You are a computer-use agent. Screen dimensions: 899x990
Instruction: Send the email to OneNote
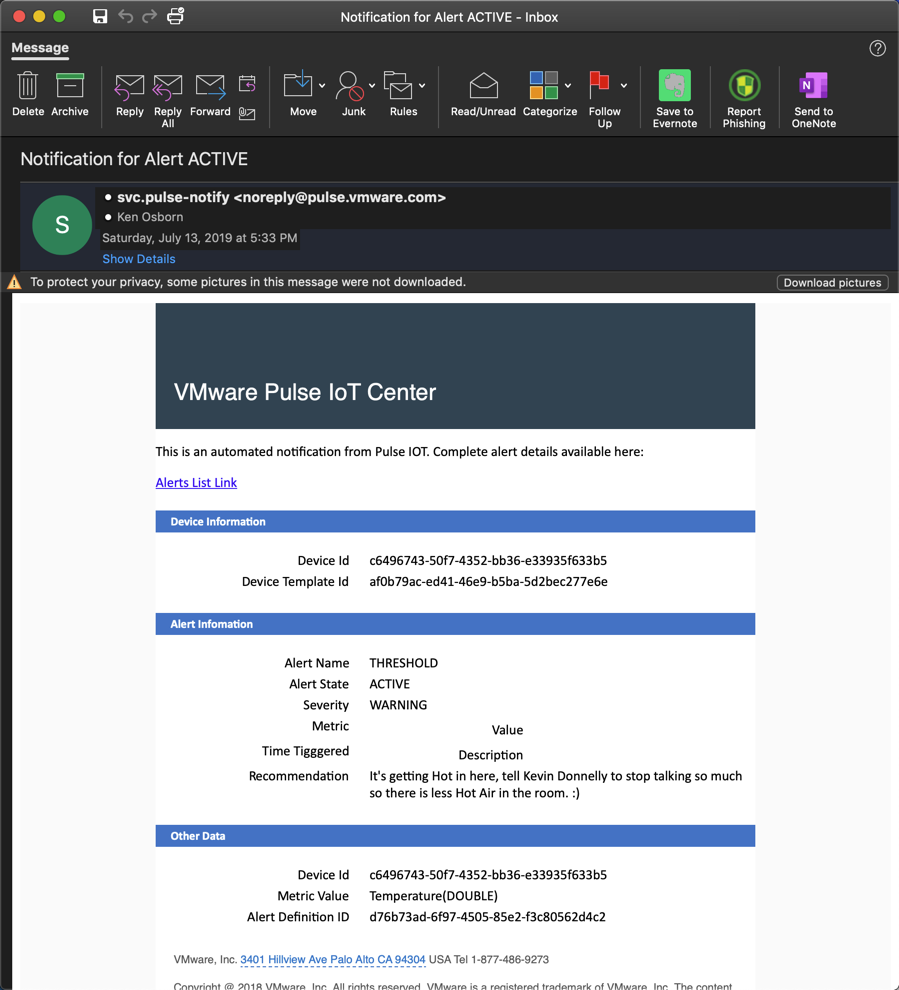tap(813, 98)
